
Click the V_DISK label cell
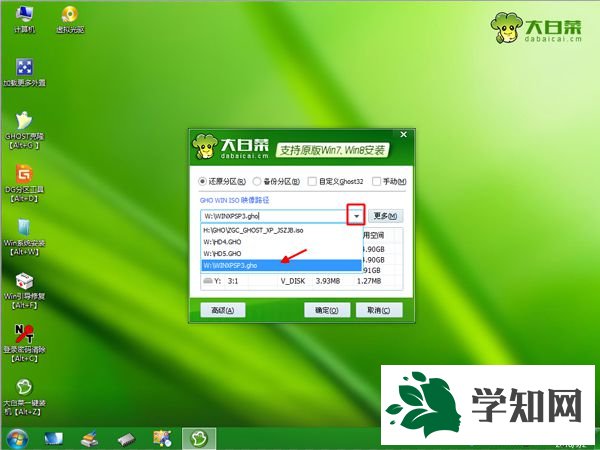point(293,281)
